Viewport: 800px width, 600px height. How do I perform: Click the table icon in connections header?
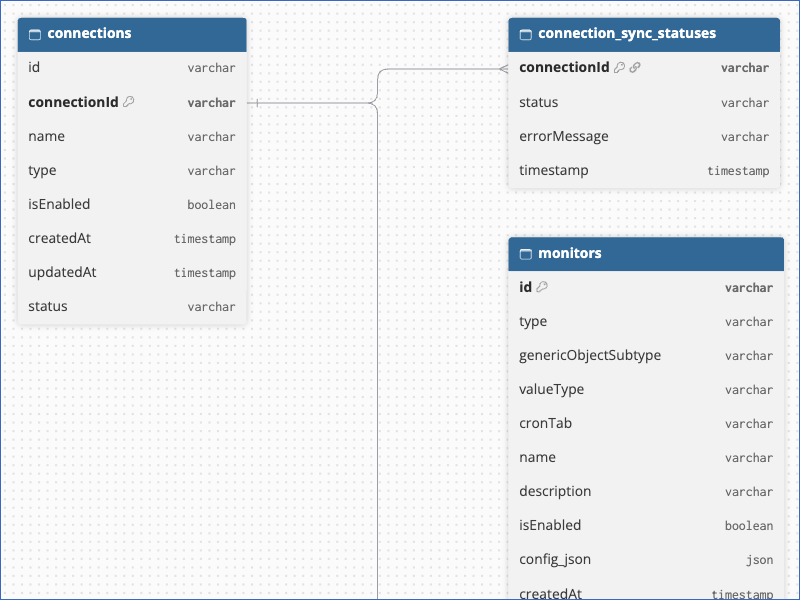coord(35,34)
